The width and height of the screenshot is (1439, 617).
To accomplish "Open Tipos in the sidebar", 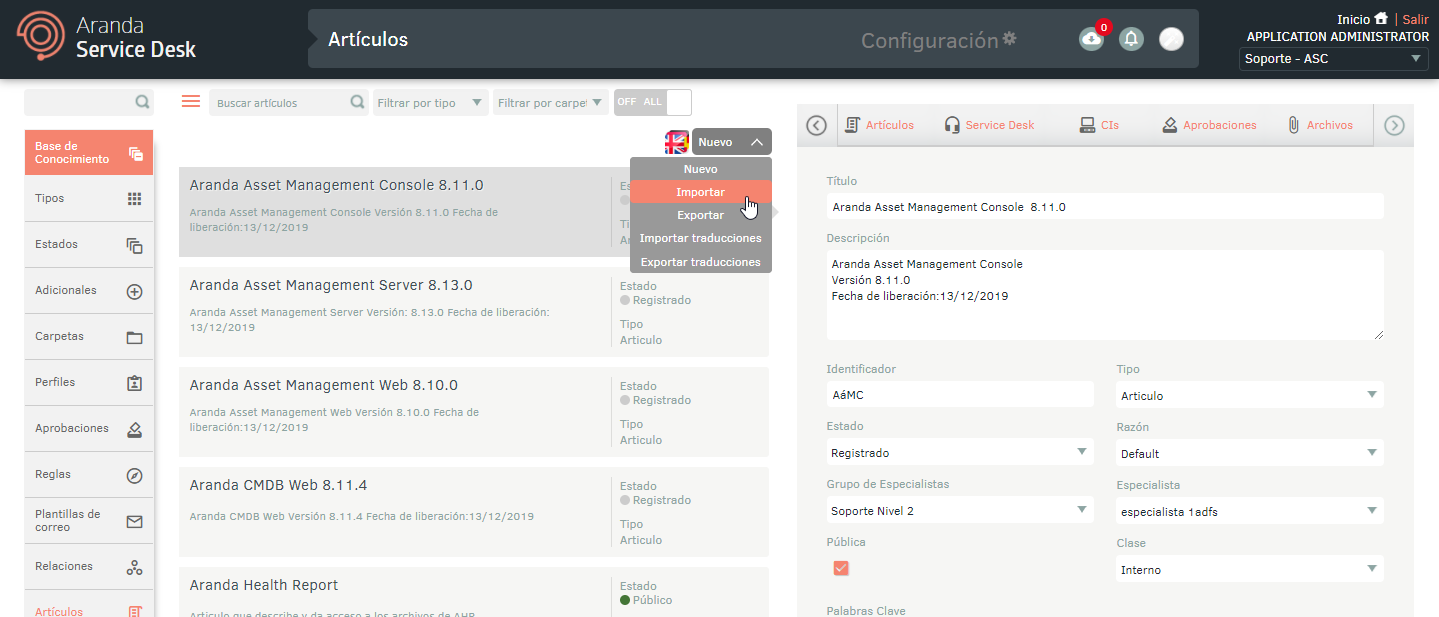I will 89,199.
